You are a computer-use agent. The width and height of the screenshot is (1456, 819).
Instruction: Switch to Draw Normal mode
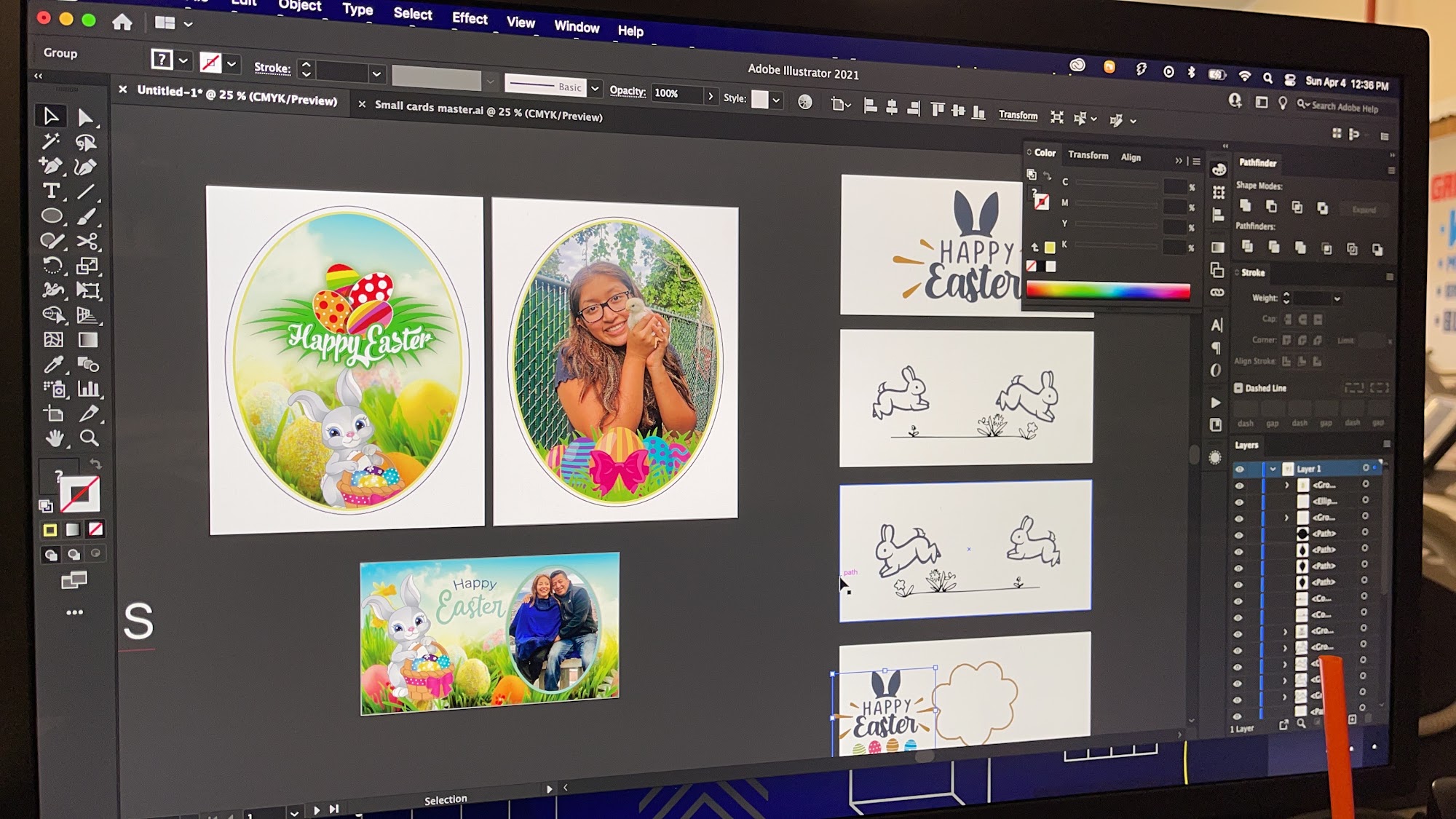[51, 555]
